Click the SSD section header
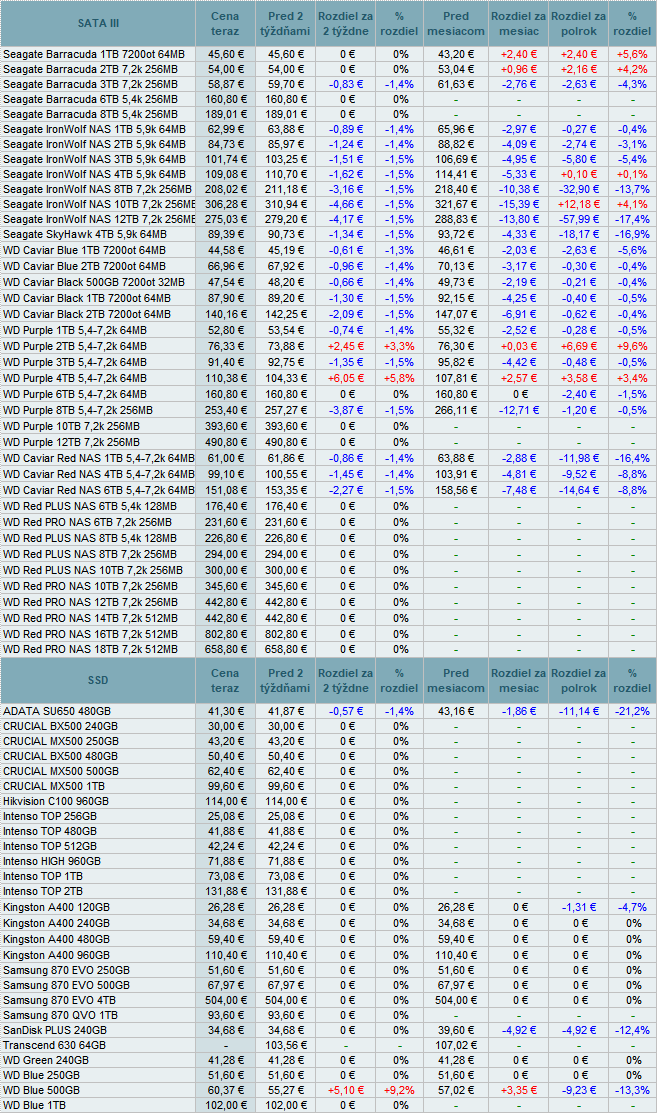 pyautogui.click(x=98, y=680)
